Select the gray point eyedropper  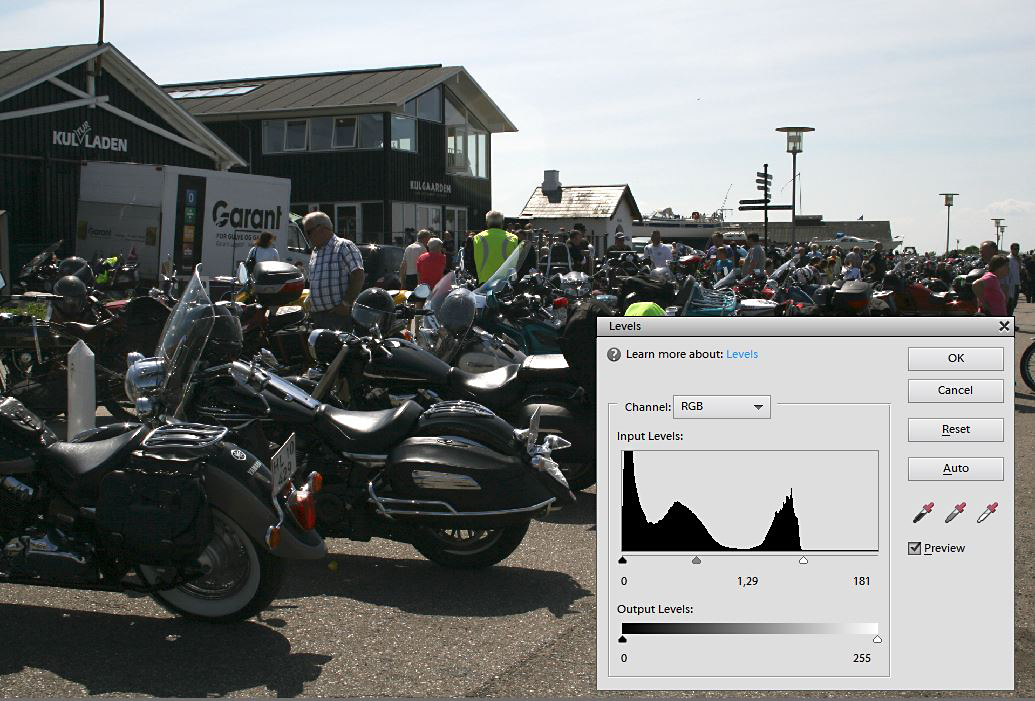click(955, 513)
